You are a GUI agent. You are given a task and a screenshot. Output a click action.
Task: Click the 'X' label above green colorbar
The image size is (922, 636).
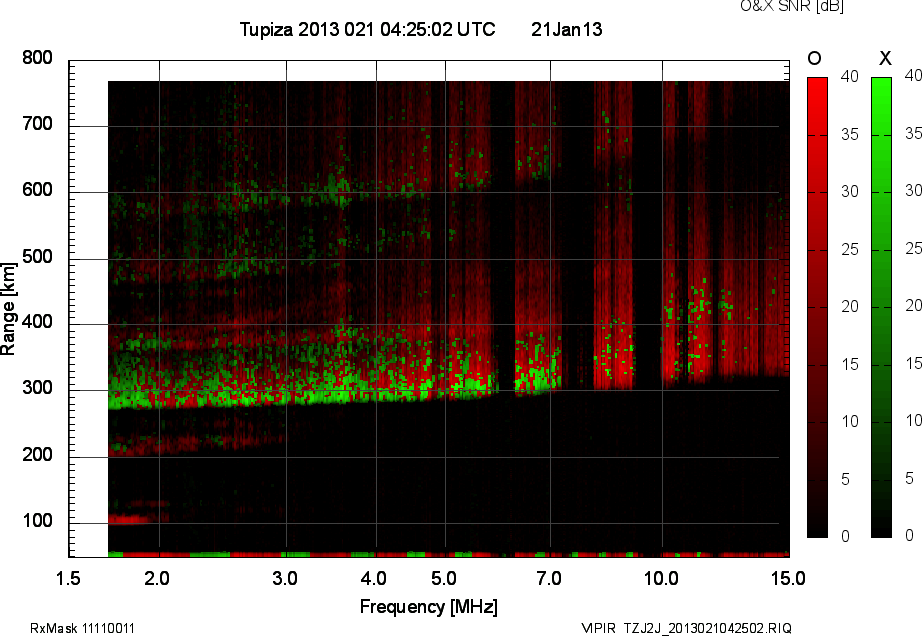pos(884,57)
